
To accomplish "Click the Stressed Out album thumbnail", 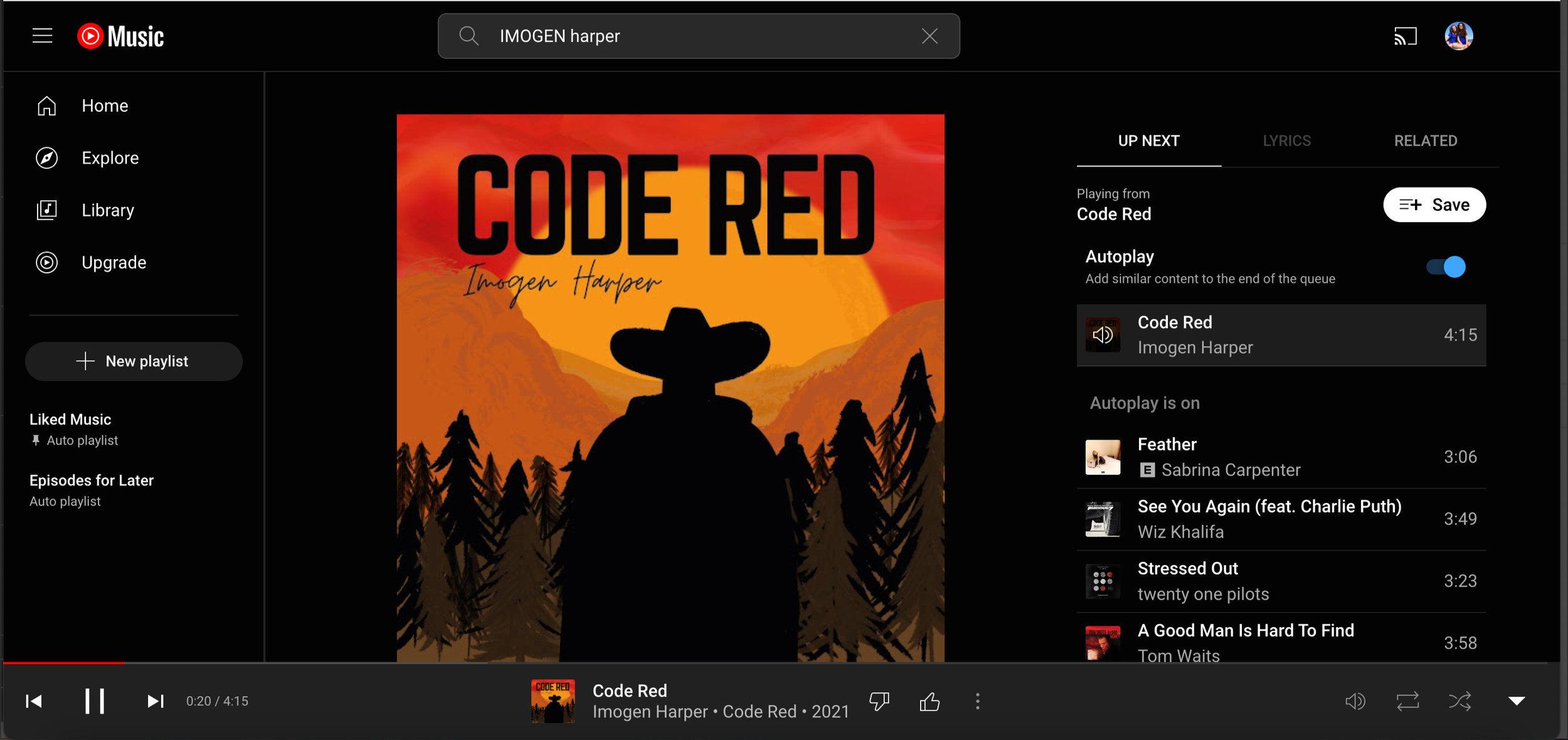I will point(1103,581).
